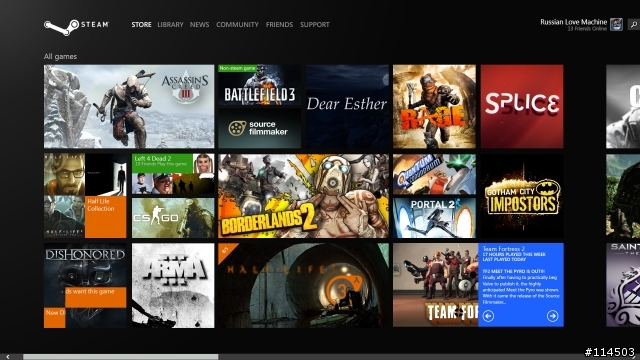Switch to the LIBRARY tab
This screenshot has height=360, width=640.
[x=170, y=24]
